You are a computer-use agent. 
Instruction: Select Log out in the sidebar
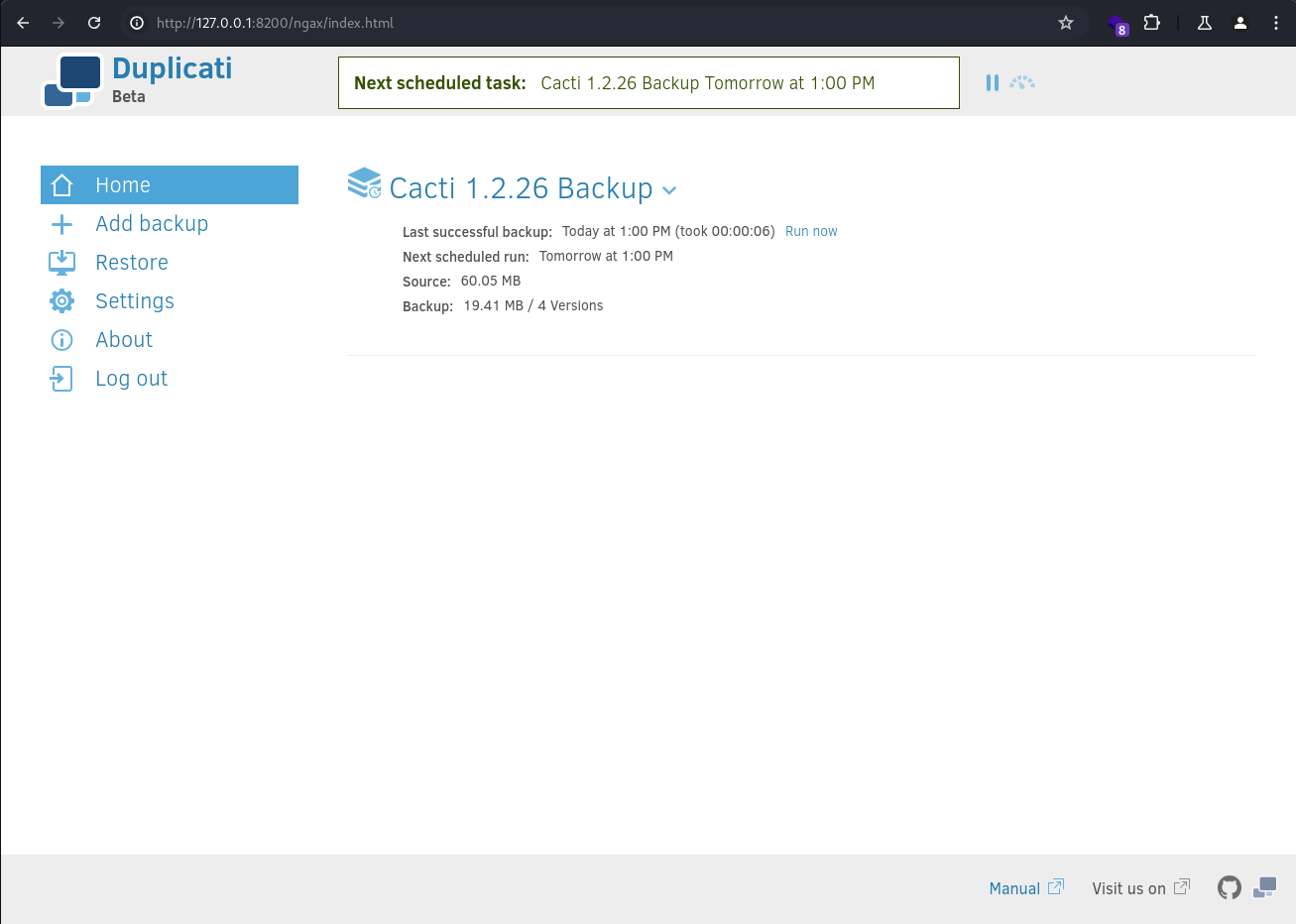170,379
